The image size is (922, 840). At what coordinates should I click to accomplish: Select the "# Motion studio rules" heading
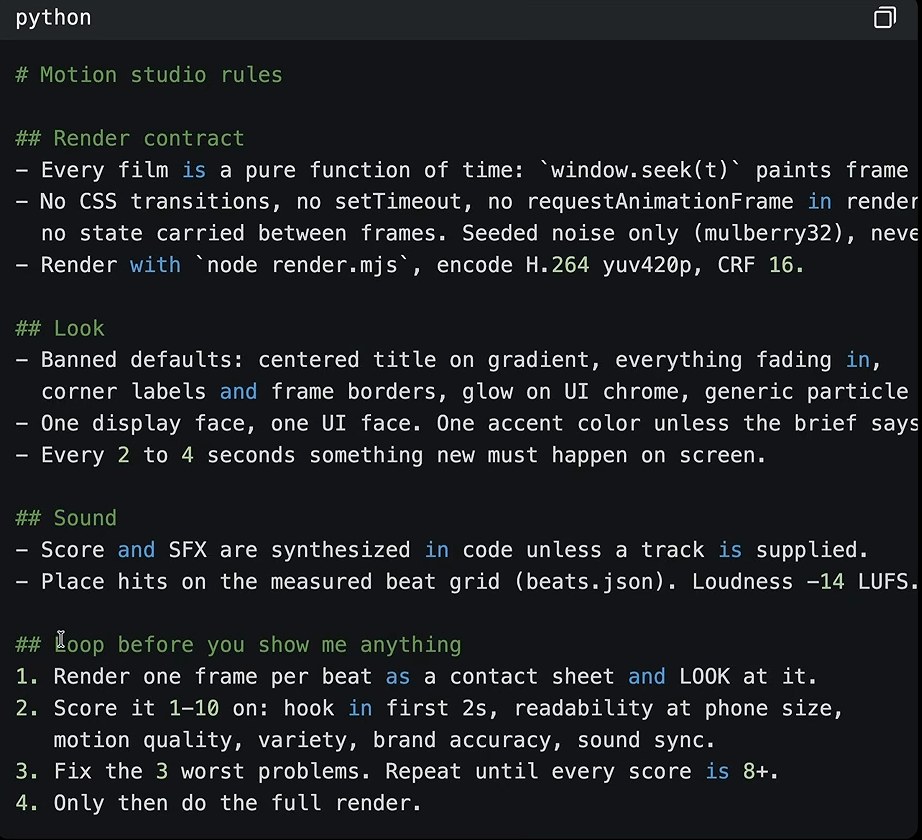[149, 75]
